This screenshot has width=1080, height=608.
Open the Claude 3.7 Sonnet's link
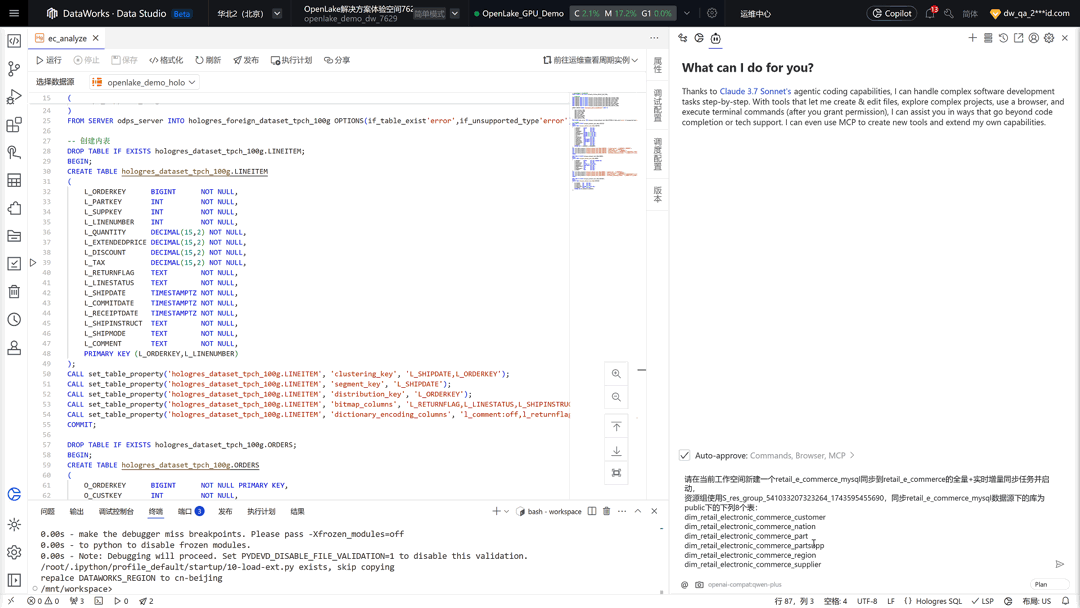(755, 91)
